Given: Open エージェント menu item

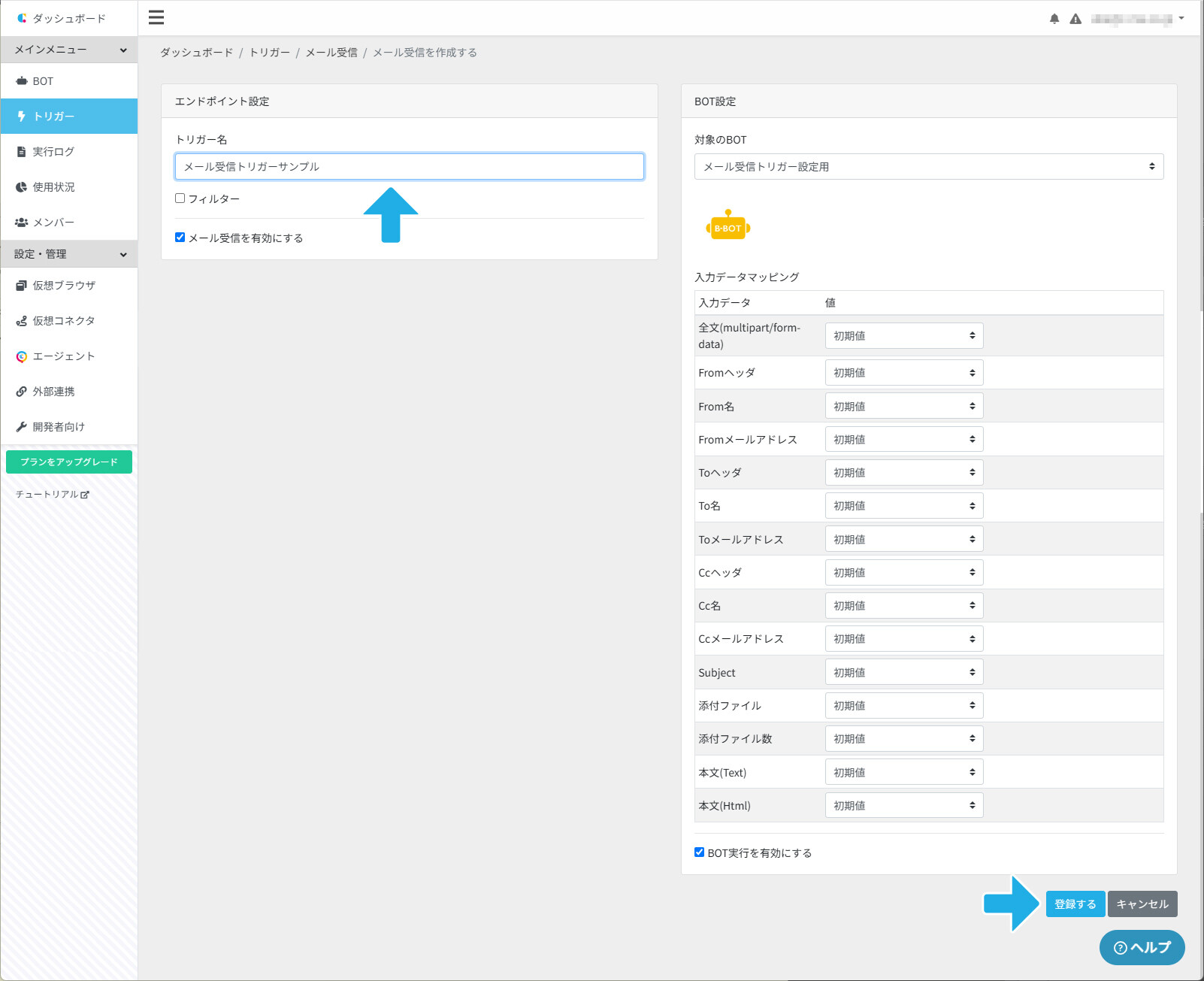Looking at the screenshot, I should pos(69,356).
